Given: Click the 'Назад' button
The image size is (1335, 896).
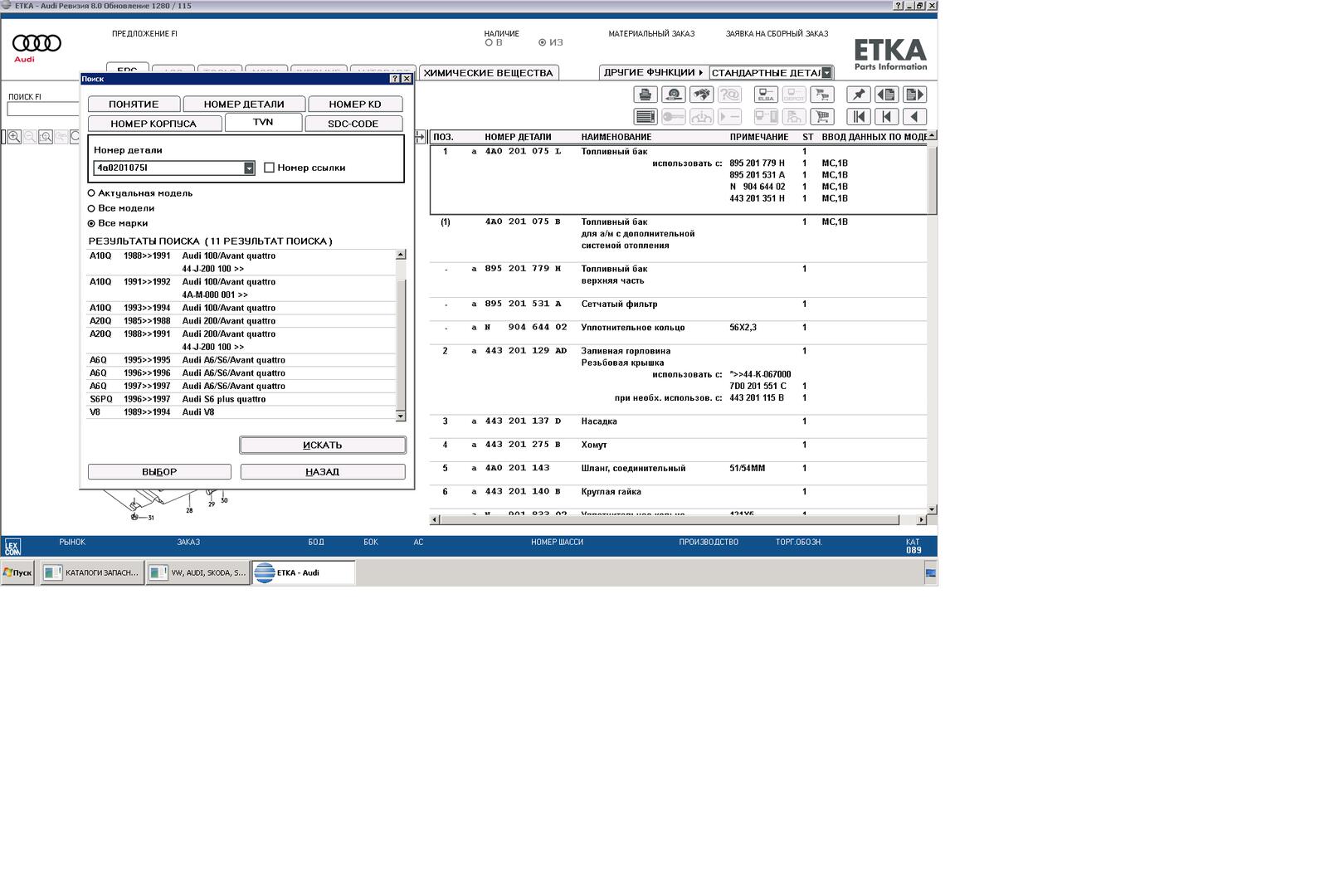Looking at the screenshot, I should click(x=323, y=472).
